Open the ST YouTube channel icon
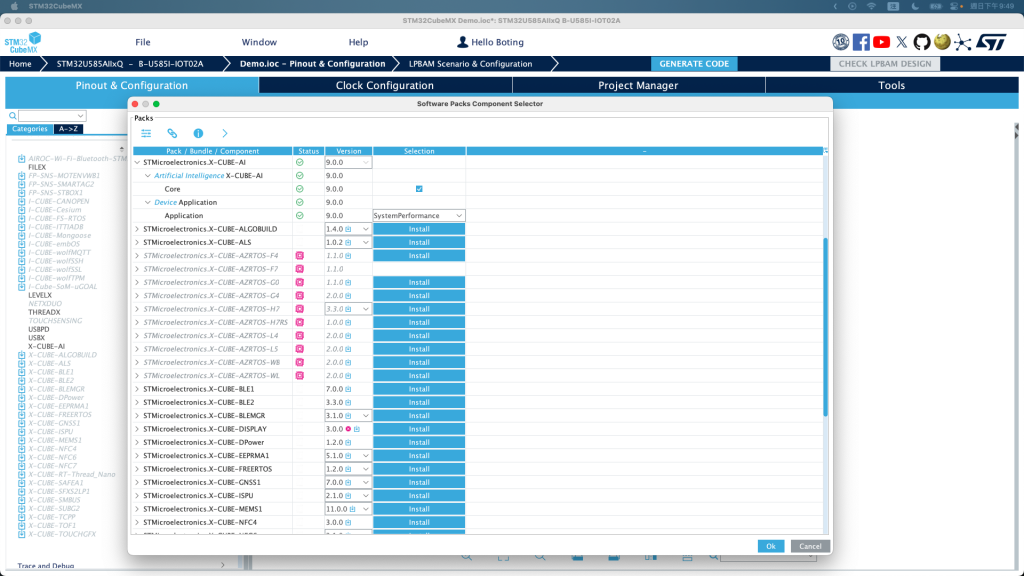The height and width of the screenshot is (576, 1024). (x=881, y=42)
